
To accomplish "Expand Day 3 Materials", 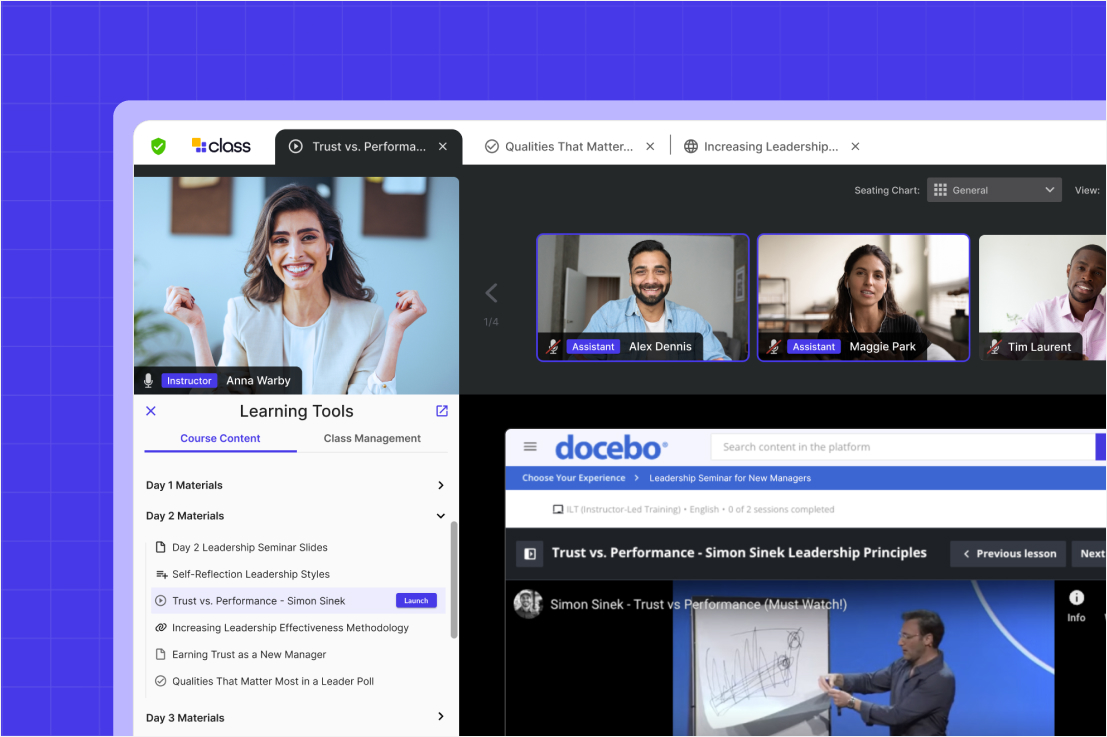I will click(440, 716).
